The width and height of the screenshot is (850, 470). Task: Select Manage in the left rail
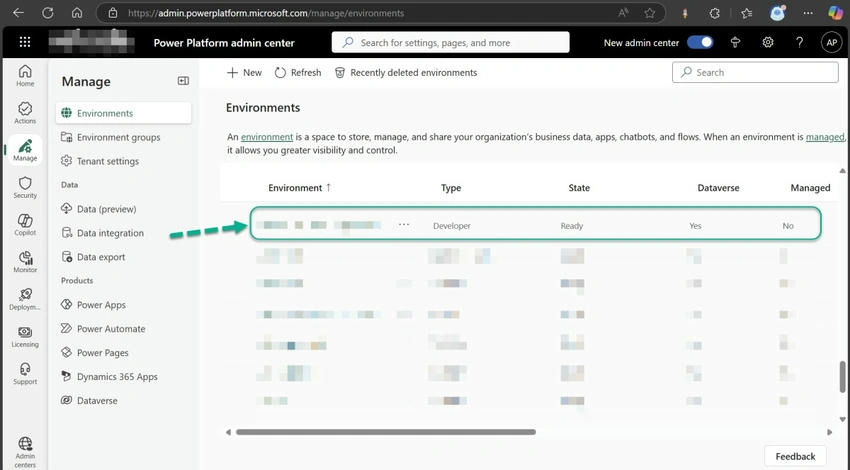pos(25,150)
